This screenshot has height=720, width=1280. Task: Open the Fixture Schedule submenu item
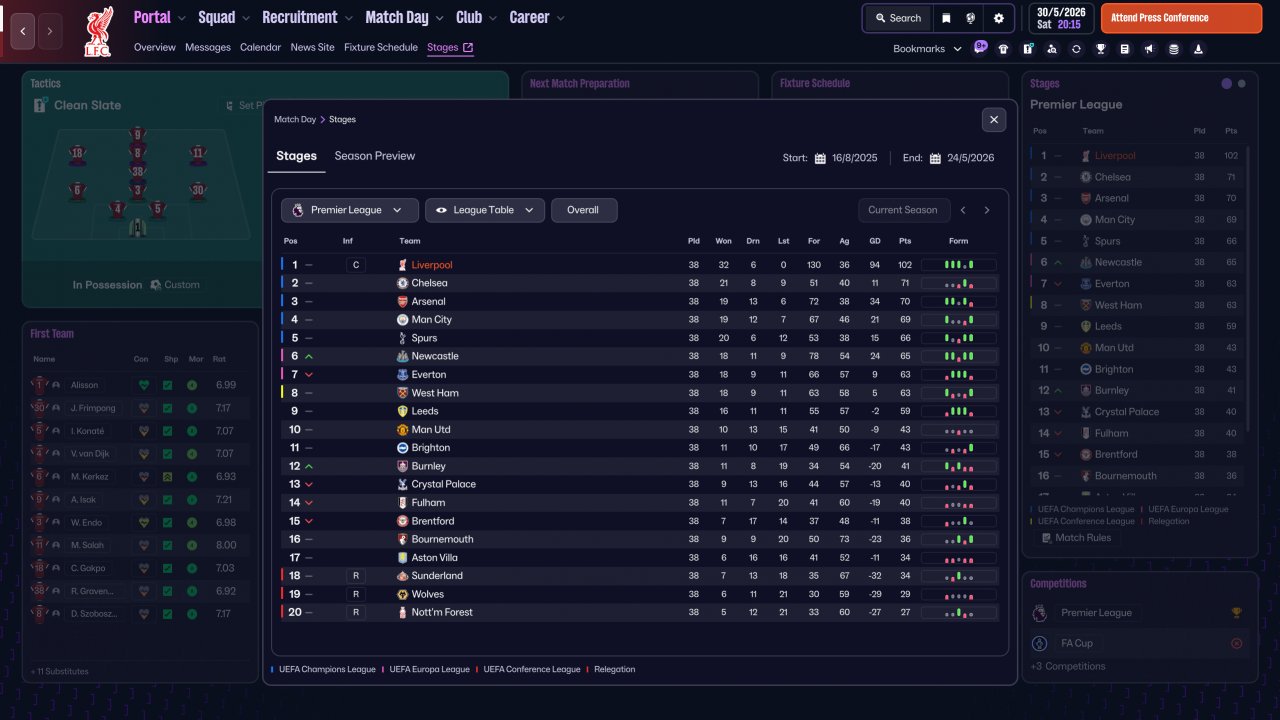pyautogui.click(x=381, y=47)
